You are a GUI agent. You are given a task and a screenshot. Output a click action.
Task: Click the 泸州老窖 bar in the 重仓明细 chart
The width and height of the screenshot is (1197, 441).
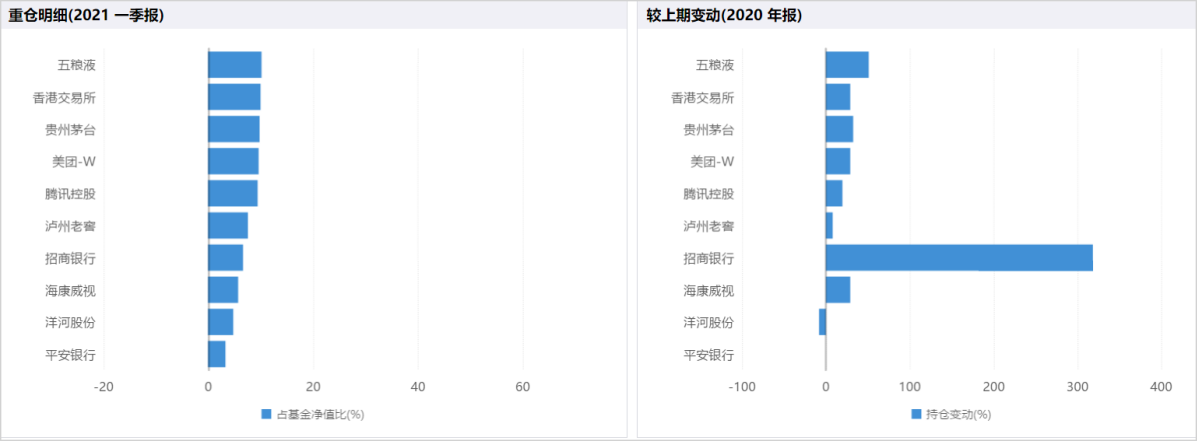(x=228, y=226)
